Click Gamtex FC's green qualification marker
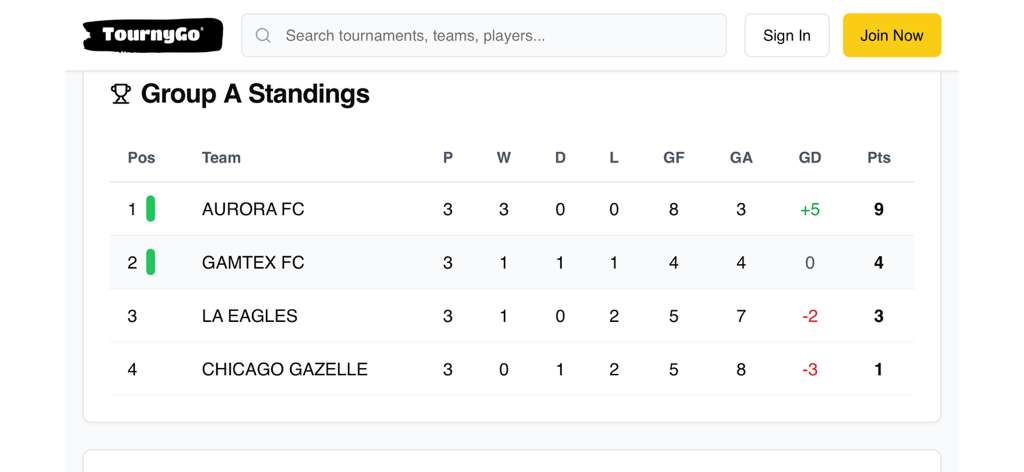Viewport: 1024px width, 472px height. (x=151, y=262)
